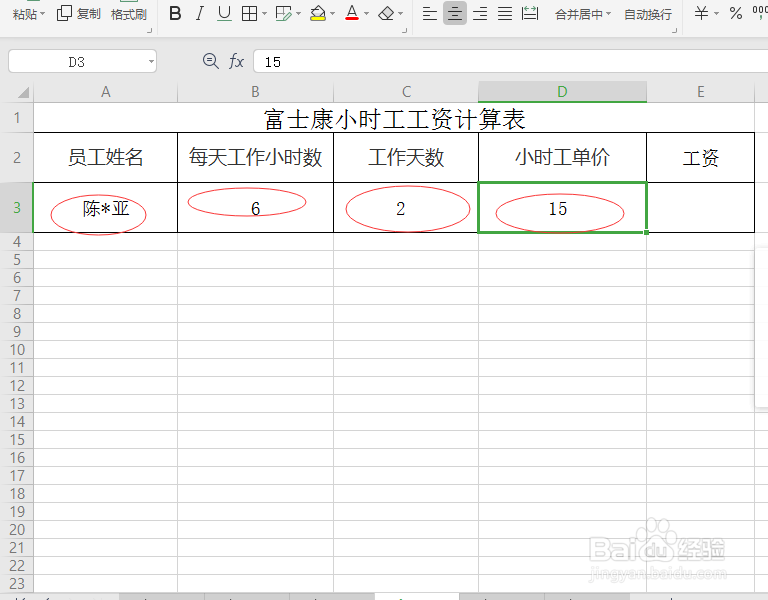The image size is (768, 600).
Task: Click the Name Box showing D3
Action: [77, 62]
